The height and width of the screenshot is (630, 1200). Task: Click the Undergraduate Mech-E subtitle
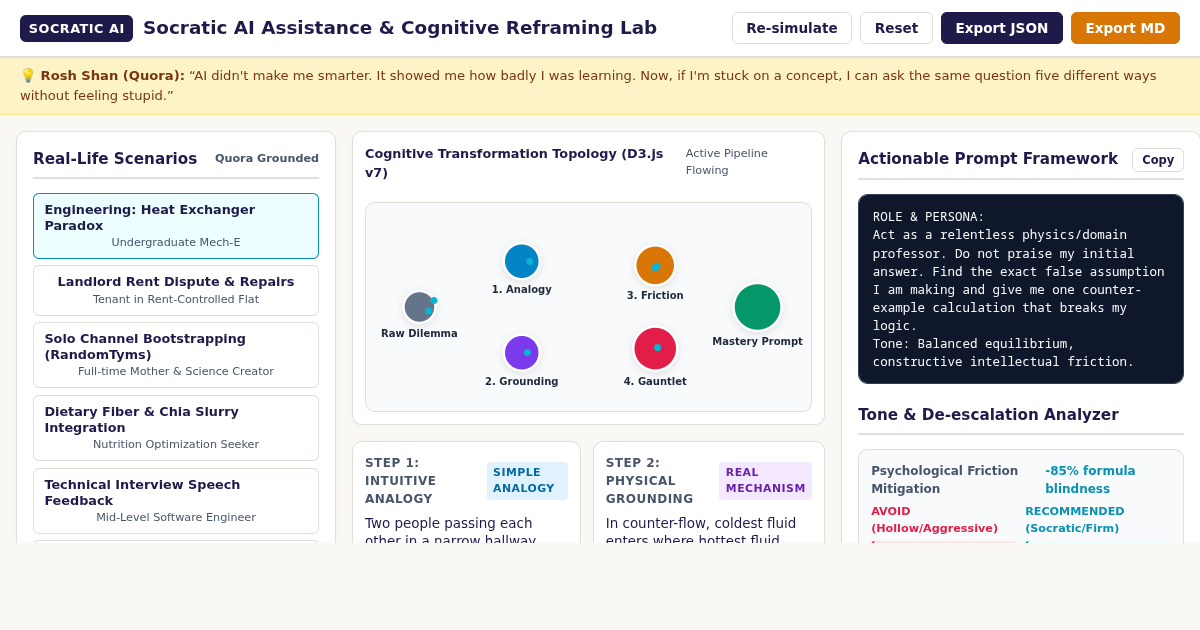point(176,243)
